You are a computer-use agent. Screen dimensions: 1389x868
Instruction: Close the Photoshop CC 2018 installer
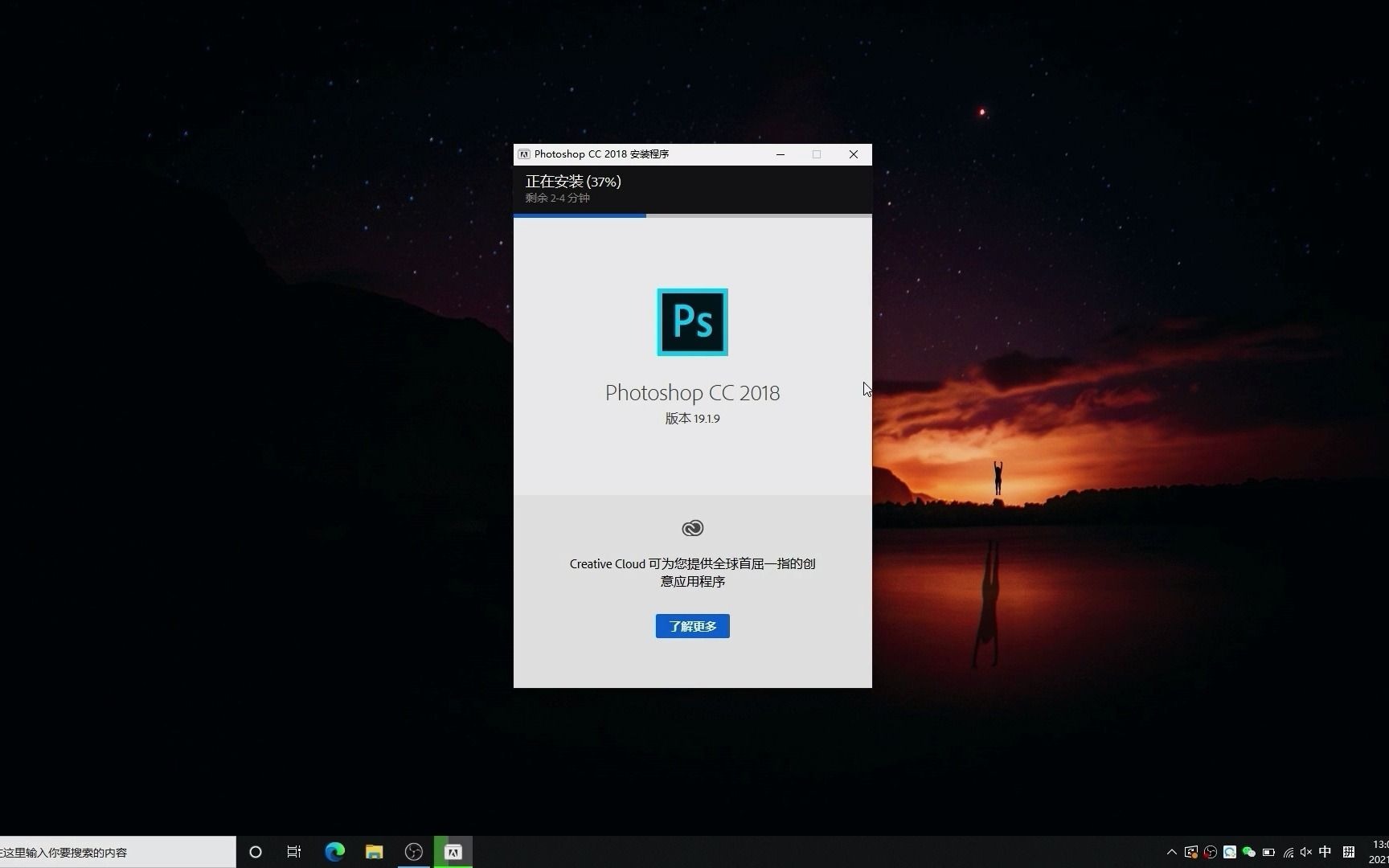tap(854, 154)
